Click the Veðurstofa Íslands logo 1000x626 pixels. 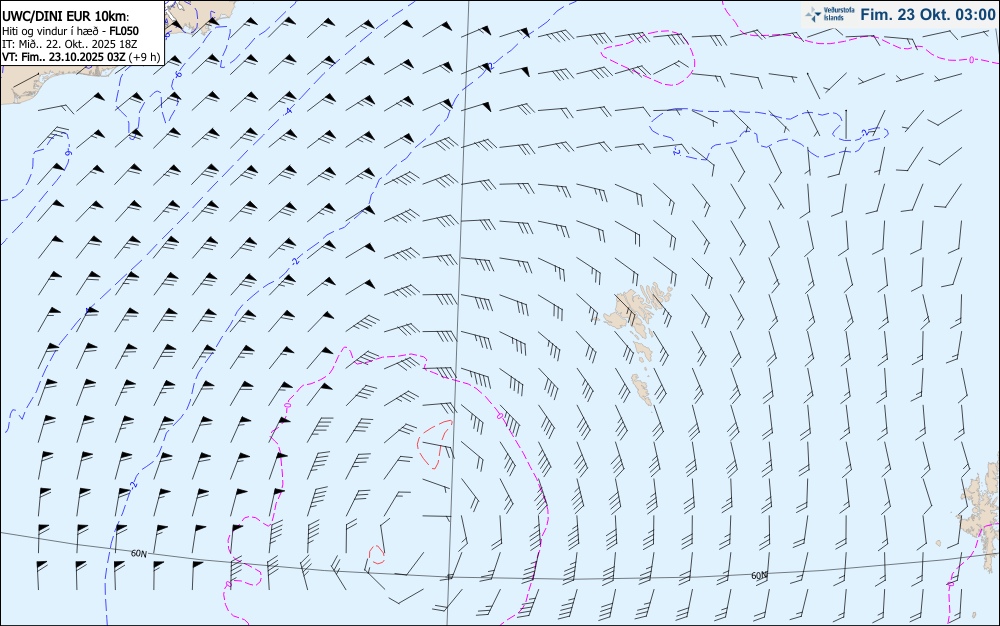[830, 14]
